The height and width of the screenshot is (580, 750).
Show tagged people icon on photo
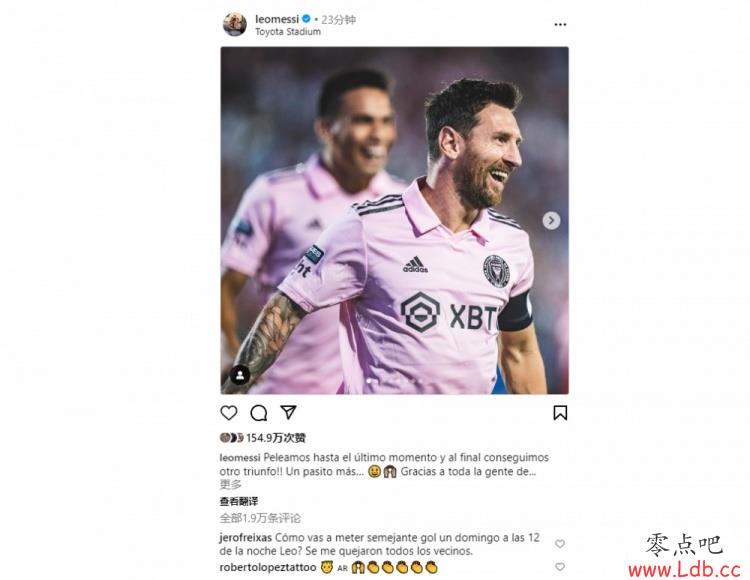click(240, 375)
